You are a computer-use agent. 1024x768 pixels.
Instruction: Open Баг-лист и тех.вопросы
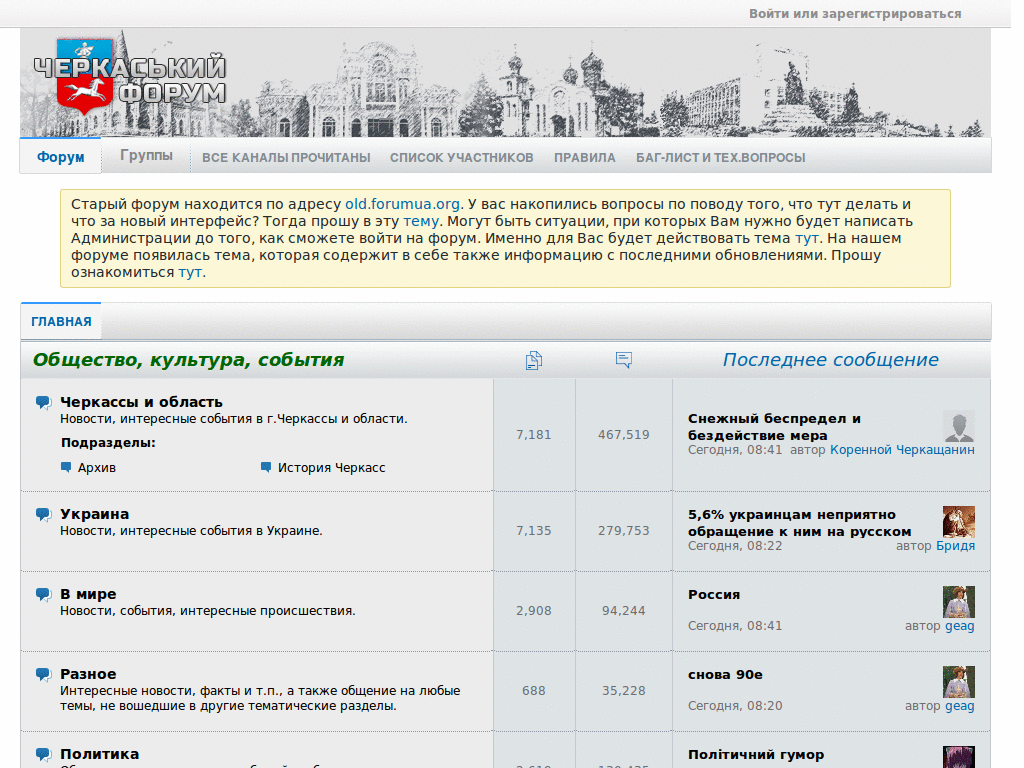(x=720, y=157)
